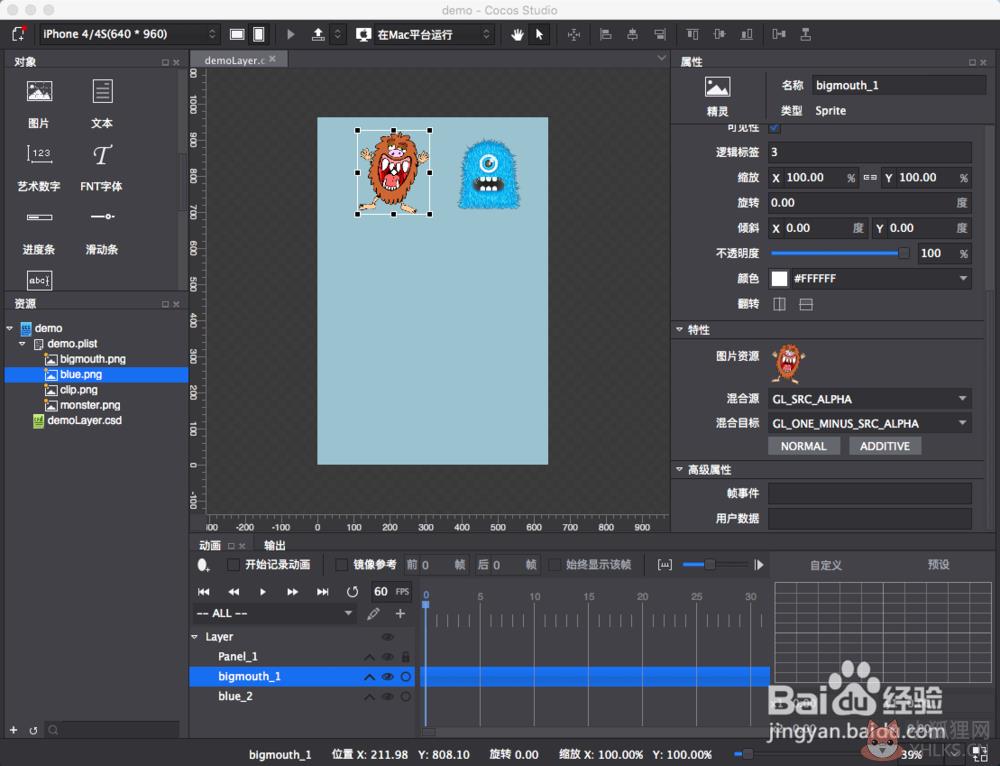The width and height of the screenshot is (1000, 766).
Task: Open 混合目标 GL_ONE_MINUS_SRC_ALPHA dropdown
Action: coord(870,424)
